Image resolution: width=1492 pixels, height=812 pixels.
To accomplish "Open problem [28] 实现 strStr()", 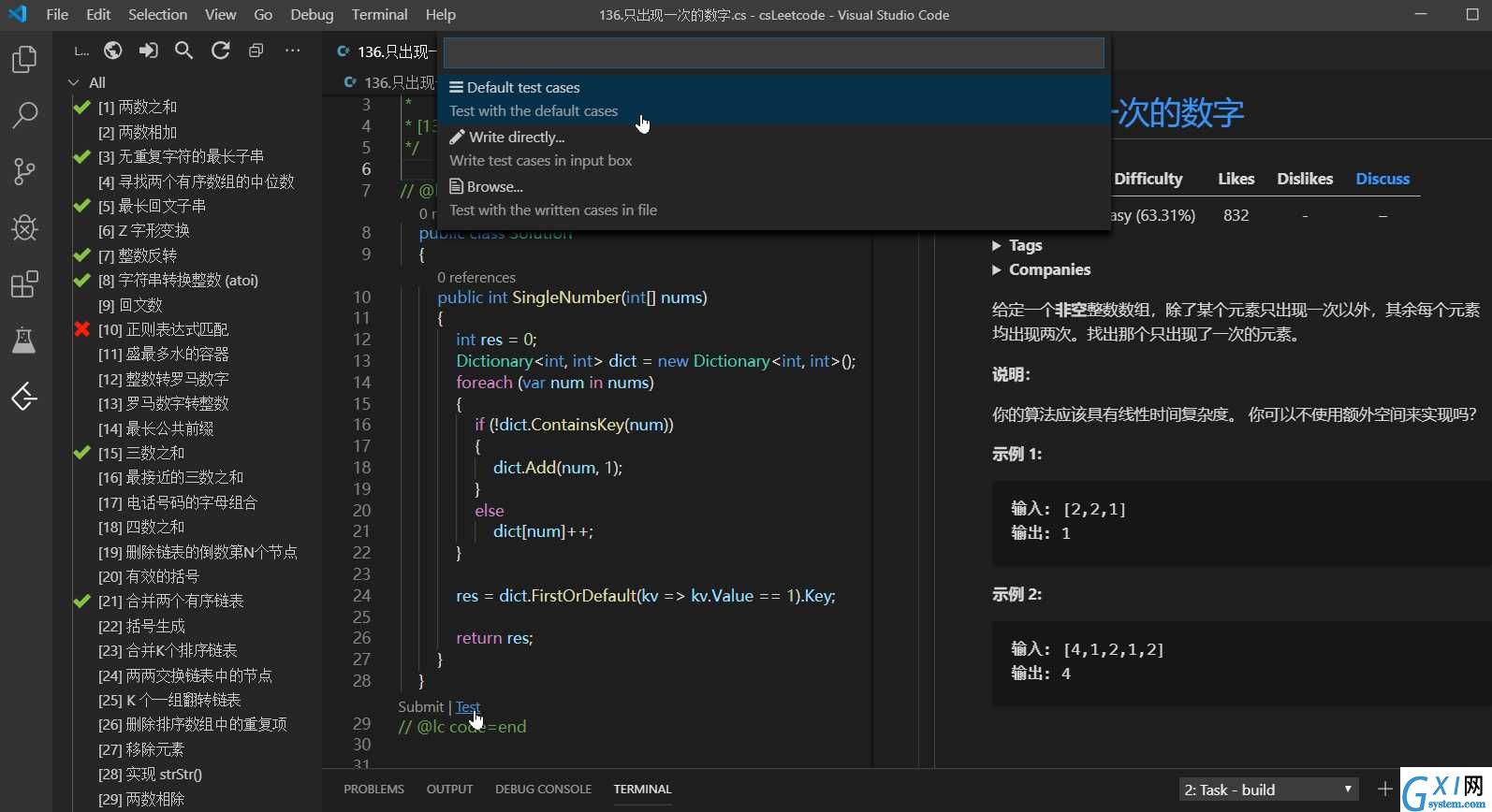I will point(150,774).
